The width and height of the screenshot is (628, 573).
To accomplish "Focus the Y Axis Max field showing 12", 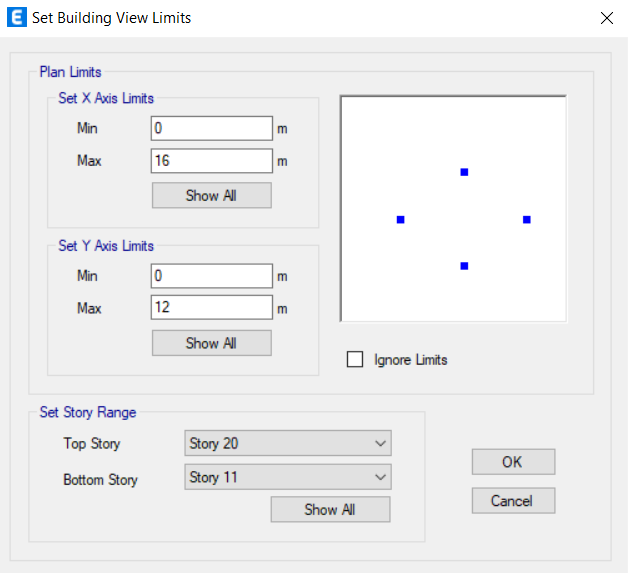I will point(212,308).
